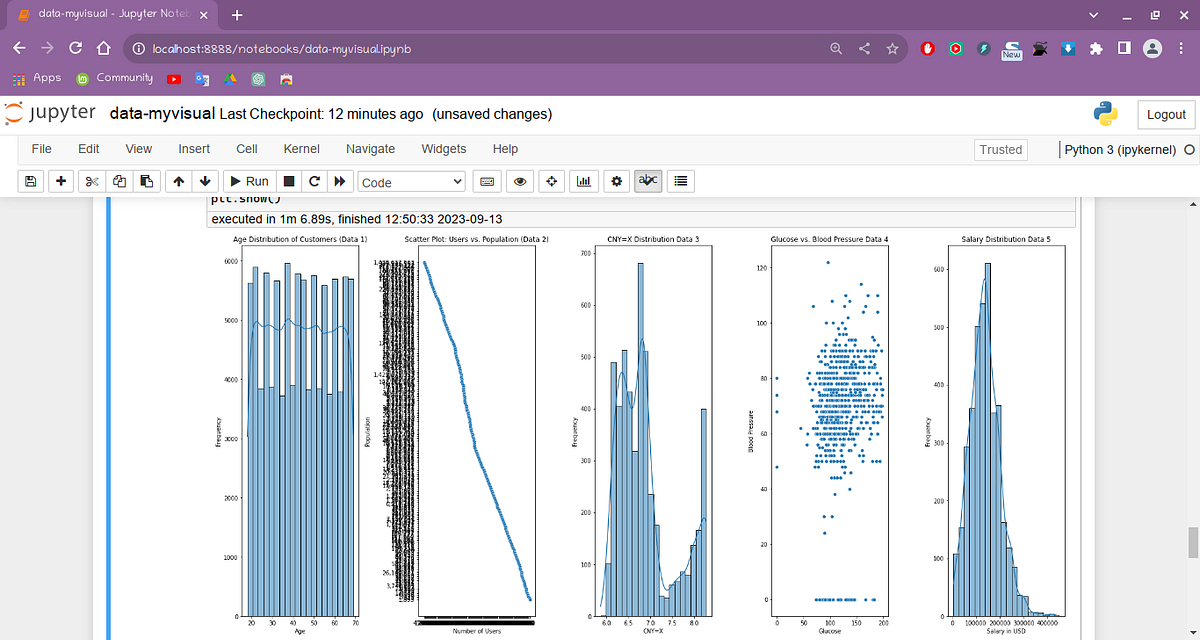This screenshot has width=1200, height=640.
Task: Toggle the spellchecker abc button
Action: (x=648, y=181)
